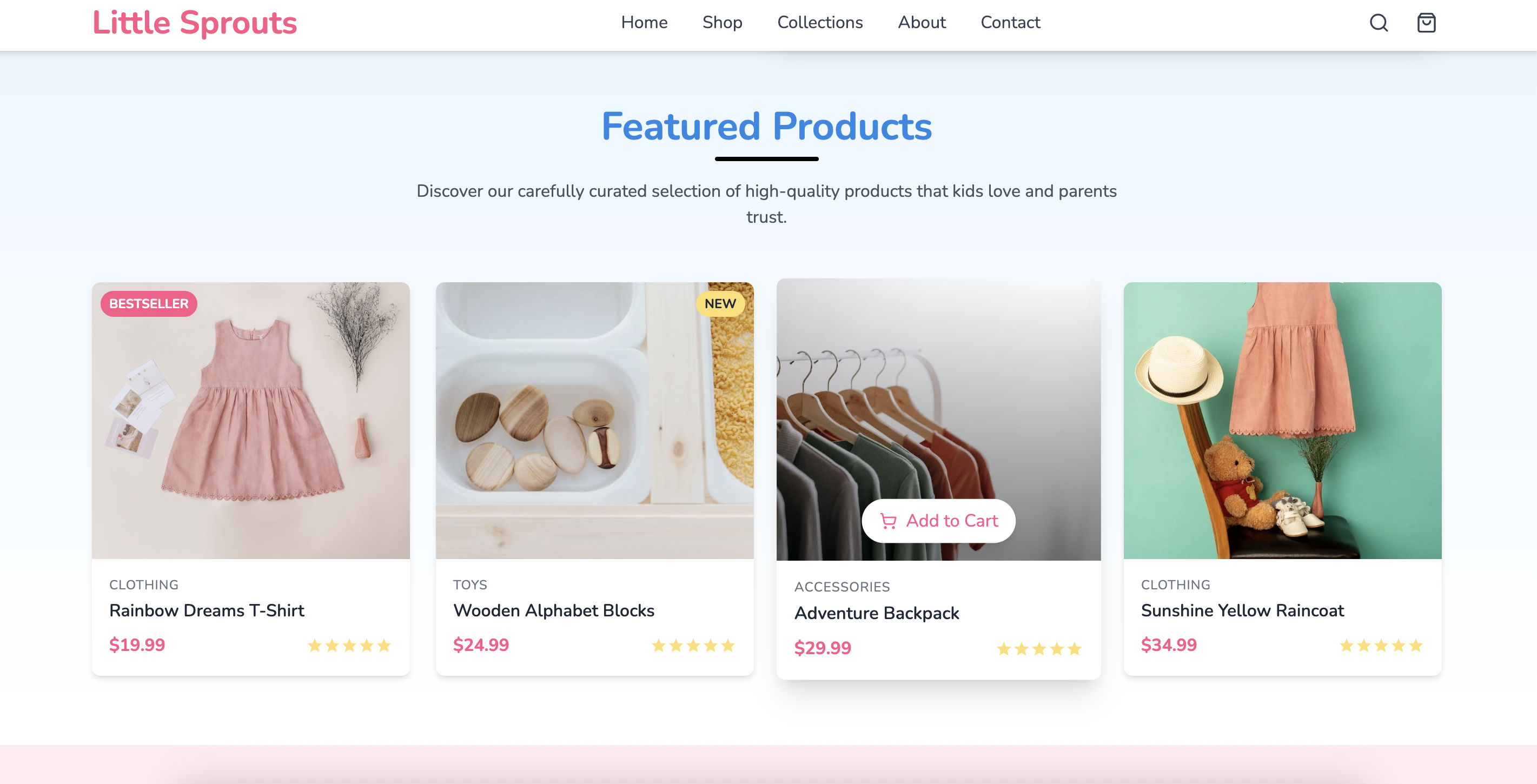Viewport: 1537px width, 784px height.
Task: Go to the Home menu item
Action: coord(644,23)
